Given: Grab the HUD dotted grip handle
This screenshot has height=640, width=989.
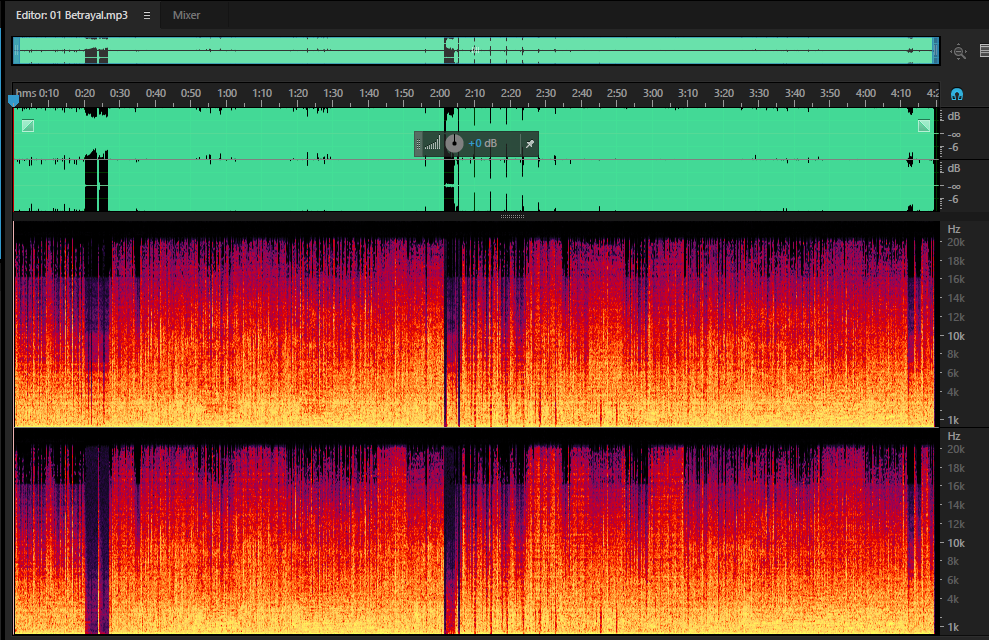Looking at the screenshot, I should pos(418,144).
